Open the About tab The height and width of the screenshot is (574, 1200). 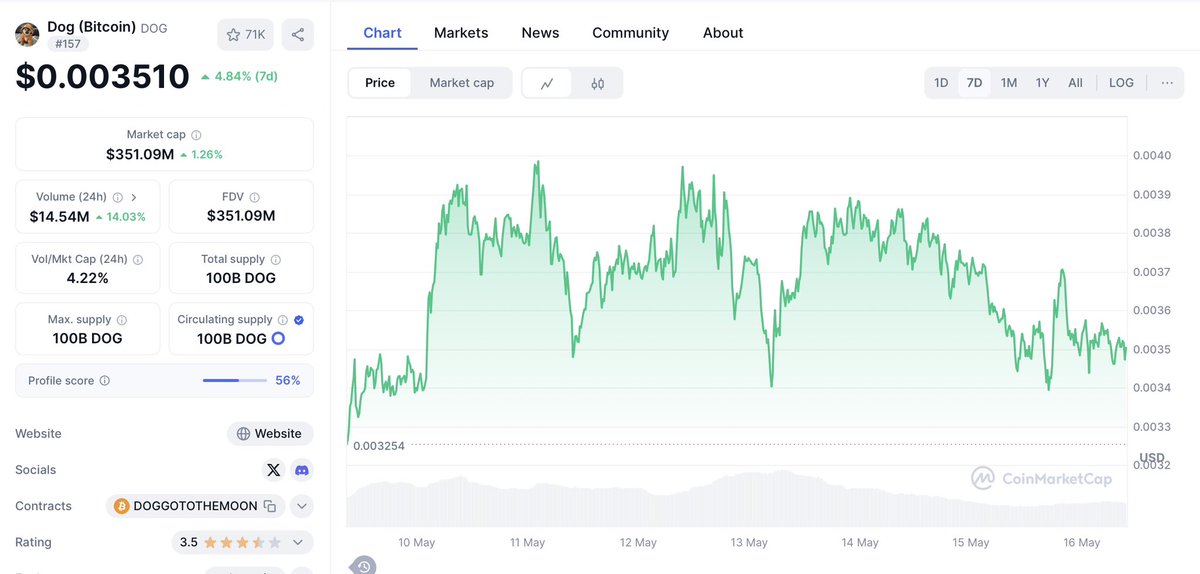(723, 33)
